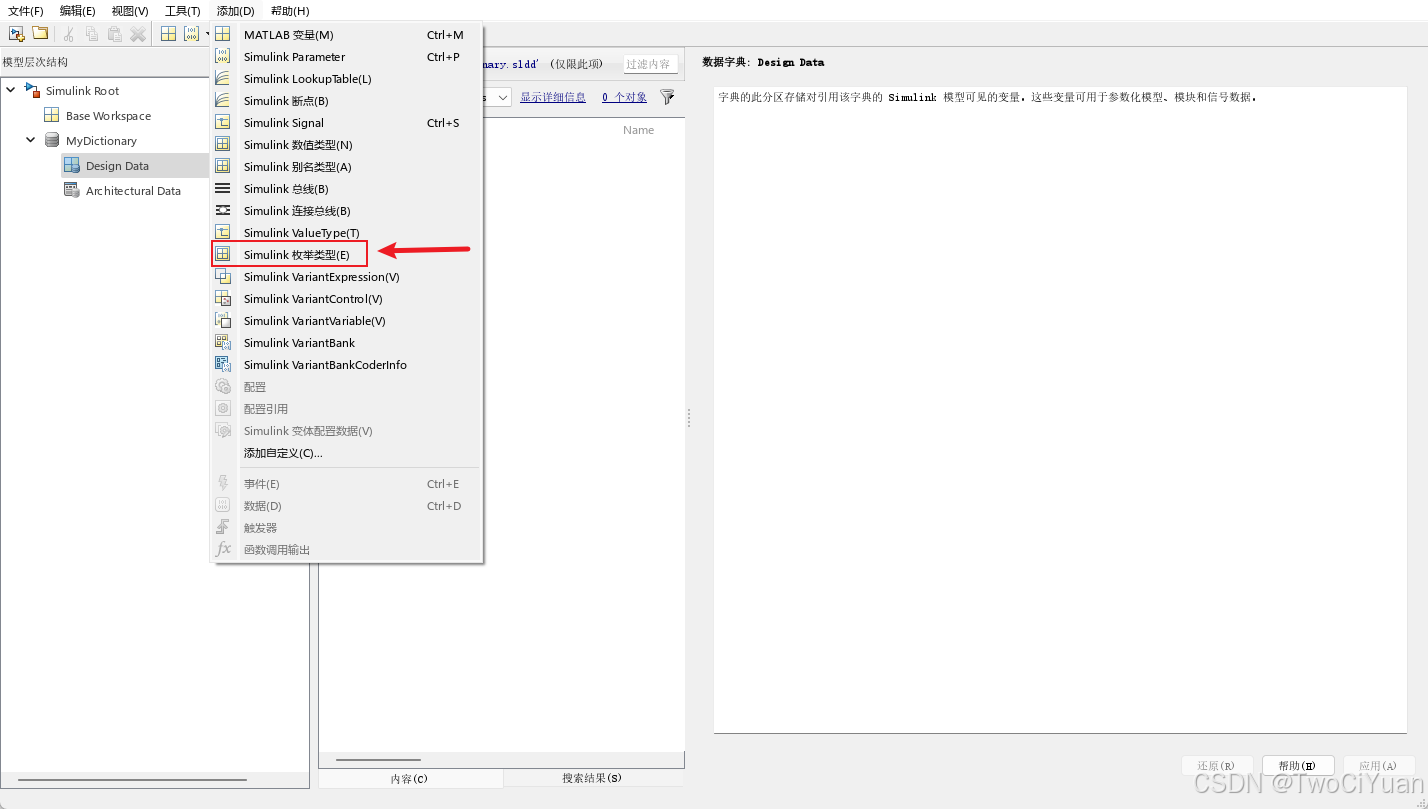Viewport: 1428px width, 809px height.
Task: Open the column view dropdown
Action: click(502, 97)
